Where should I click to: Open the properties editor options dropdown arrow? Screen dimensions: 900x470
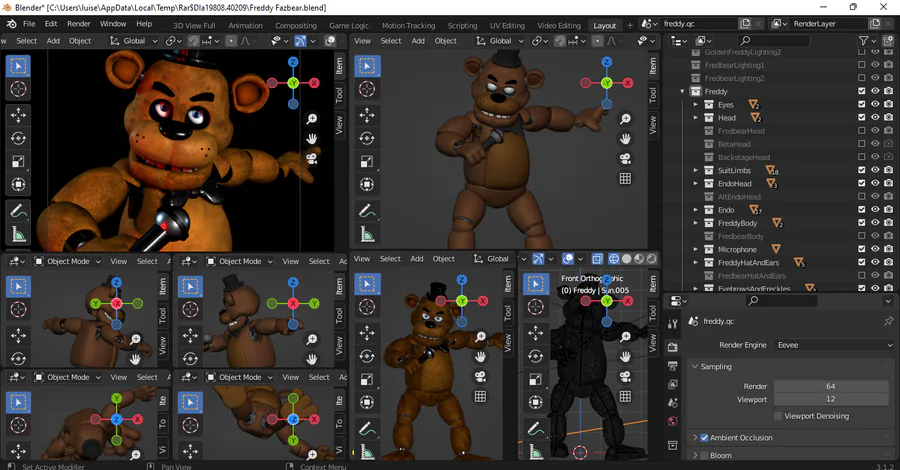coord(889,301)
